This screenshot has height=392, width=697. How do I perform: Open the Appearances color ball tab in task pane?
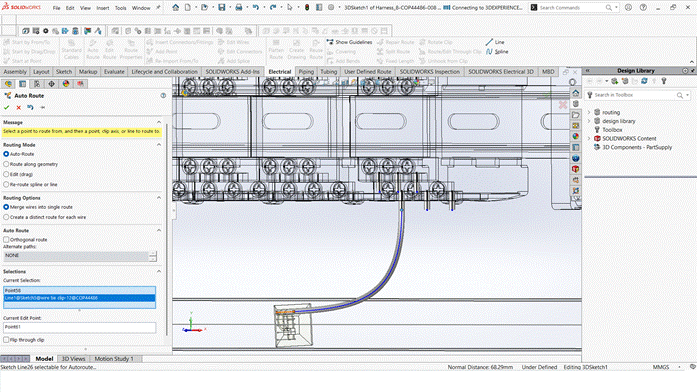(576, 136)
